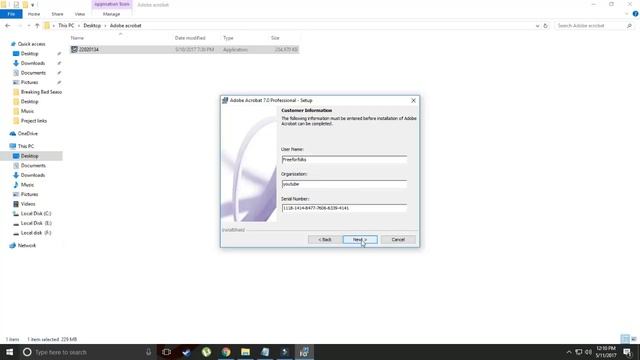This screenshot has width=640, height=360.
Task: Open the Quick Access Toolbar dropdown arrow
Action: point(32,5)
